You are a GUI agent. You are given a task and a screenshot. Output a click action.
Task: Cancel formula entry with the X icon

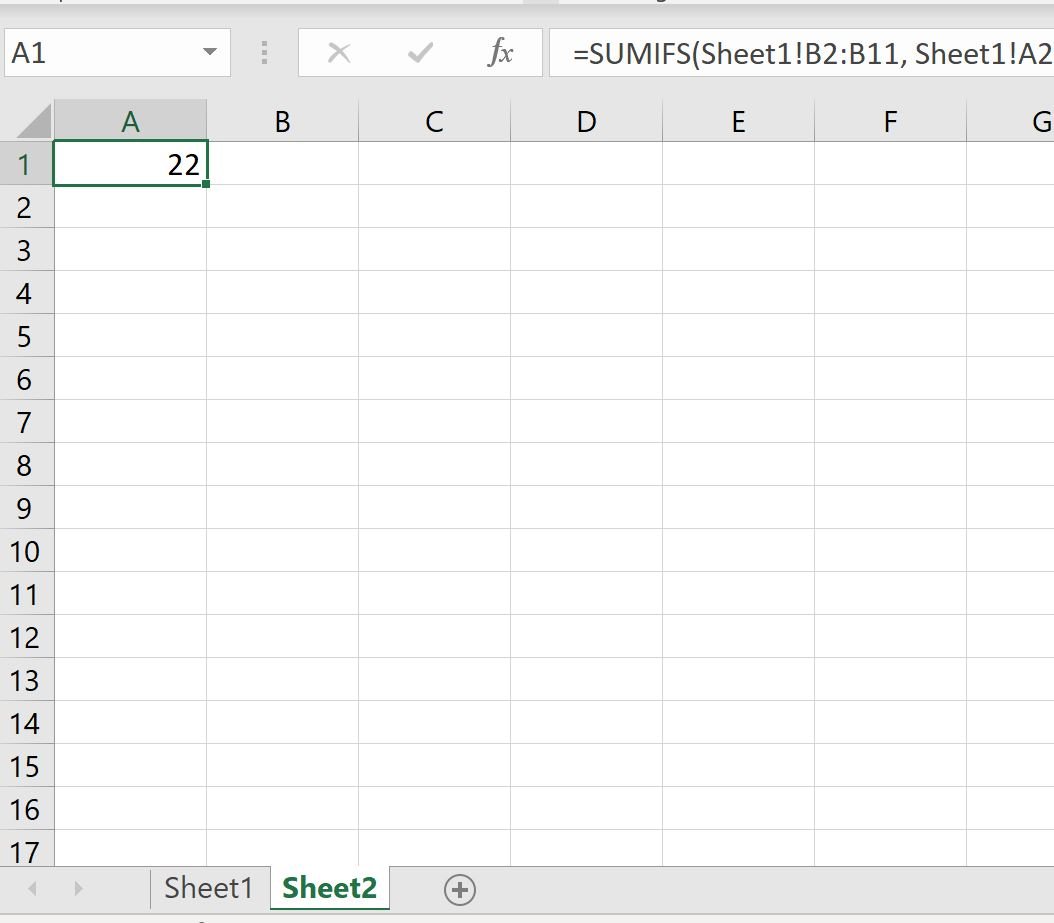click(339, 52)
